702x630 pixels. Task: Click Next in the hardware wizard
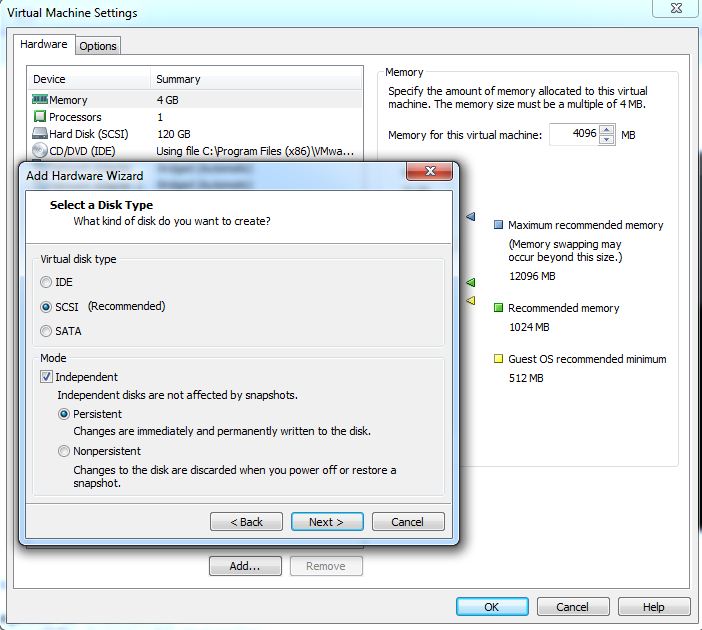coord(326,522)
